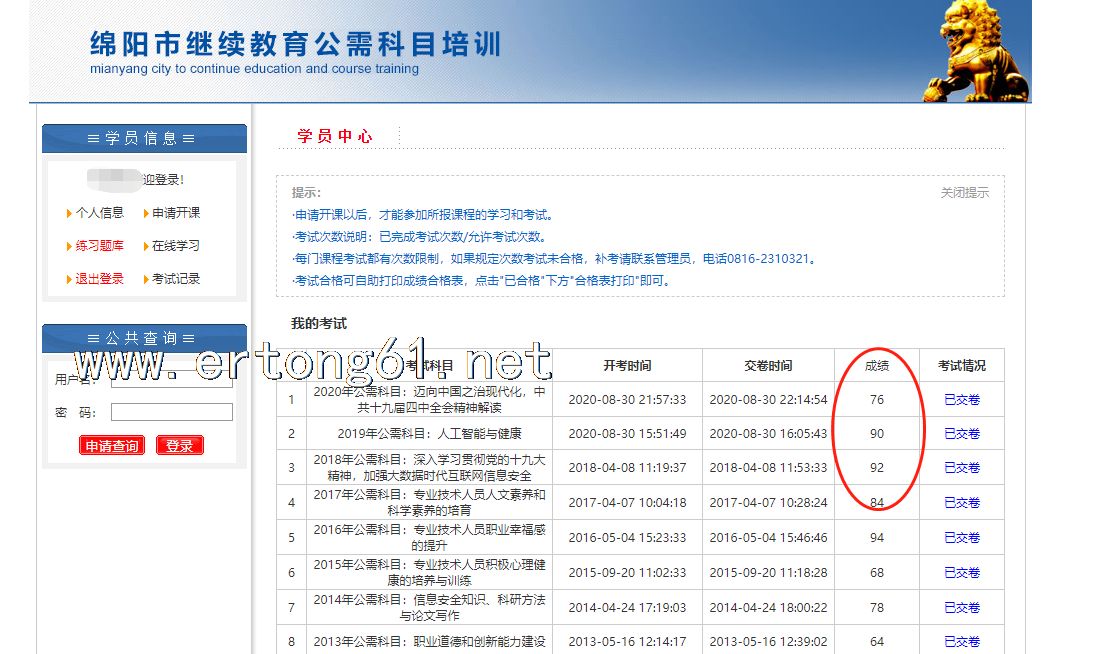Click the 绵阳市继续教育公需科目培训 site title
Image resolution: width=1107 pixels, height=654 pixels.
295,45
